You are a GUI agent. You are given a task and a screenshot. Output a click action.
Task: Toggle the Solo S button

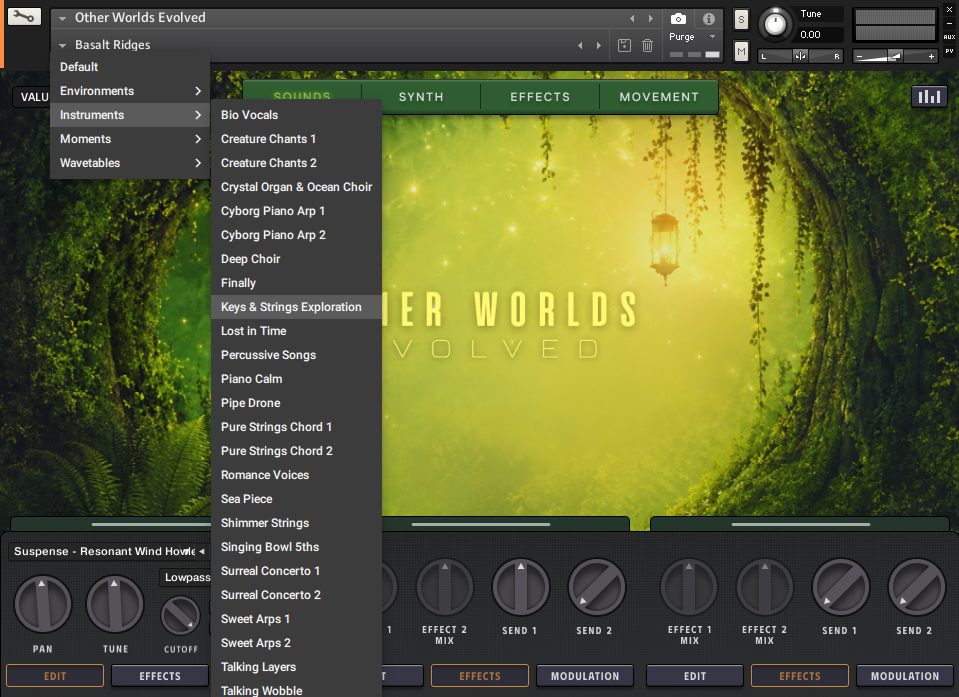tap(741, 20)
